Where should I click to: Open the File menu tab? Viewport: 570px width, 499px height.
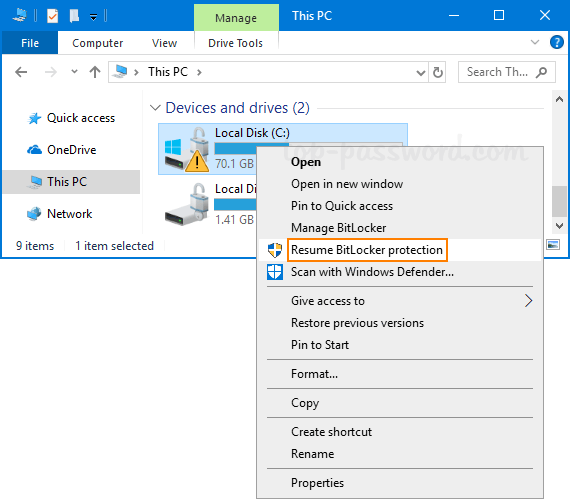click(x=30, y=43)
